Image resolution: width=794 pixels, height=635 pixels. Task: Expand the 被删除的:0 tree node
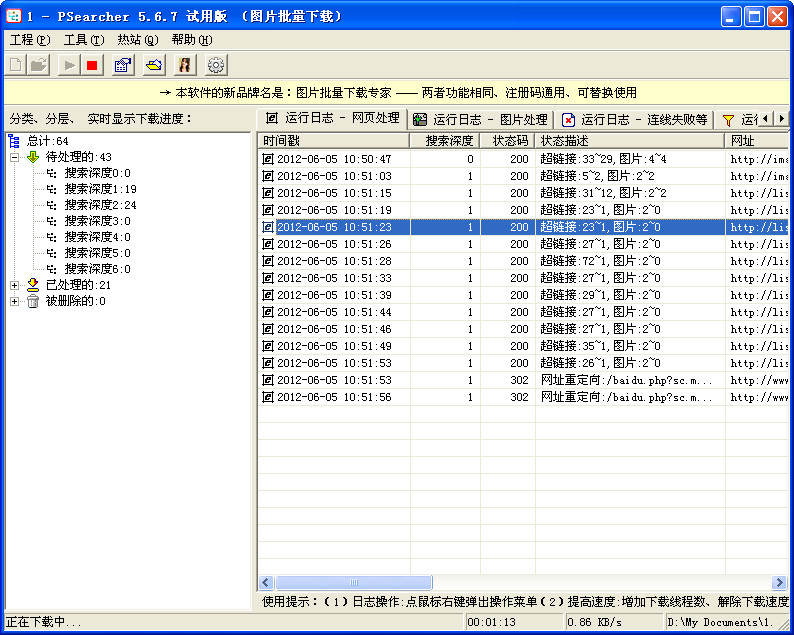pos(15,301)
